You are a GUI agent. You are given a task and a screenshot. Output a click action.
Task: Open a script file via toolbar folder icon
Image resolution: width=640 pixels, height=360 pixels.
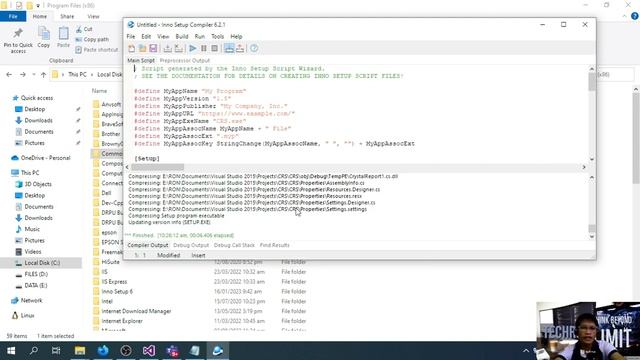coord(142,49)
